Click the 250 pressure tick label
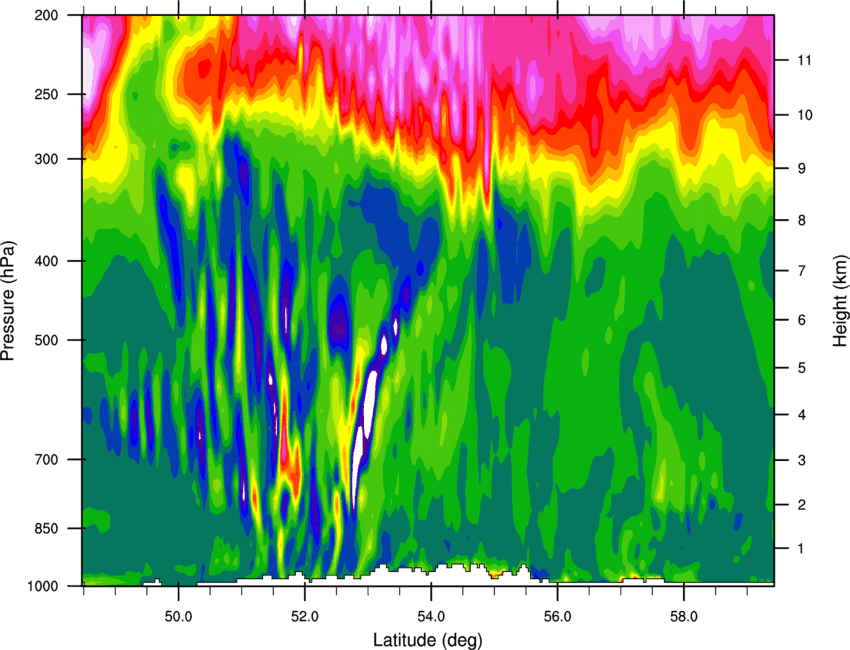This screenshot has width=850, height=650. click(x=47, y=94)
